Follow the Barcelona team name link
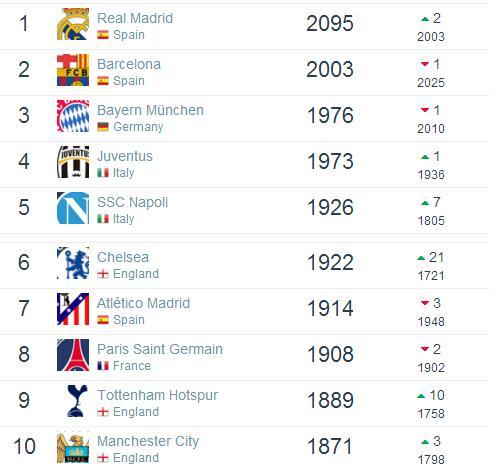This screenshot has height=472, width=504. click(129, 64)
